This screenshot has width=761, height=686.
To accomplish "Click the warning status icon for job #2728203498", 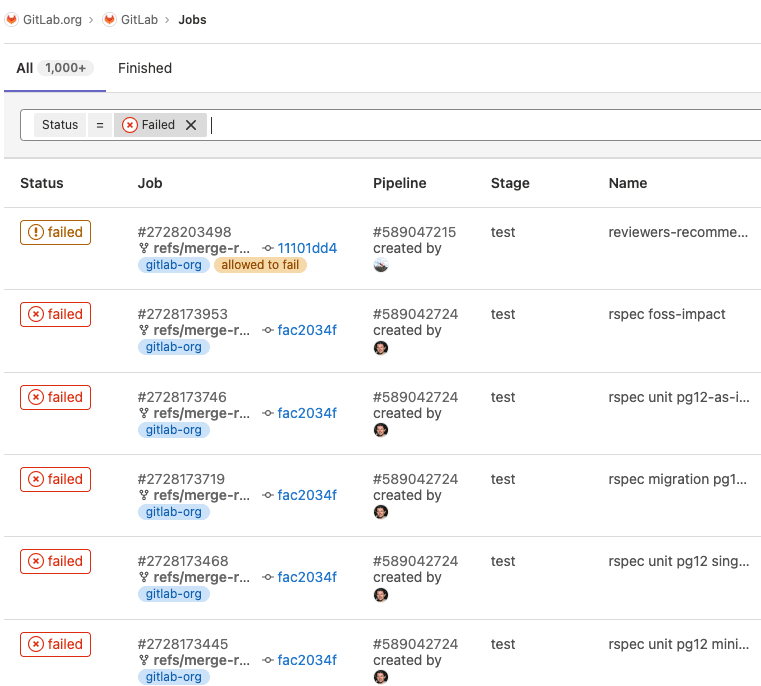I will point(35,232).
